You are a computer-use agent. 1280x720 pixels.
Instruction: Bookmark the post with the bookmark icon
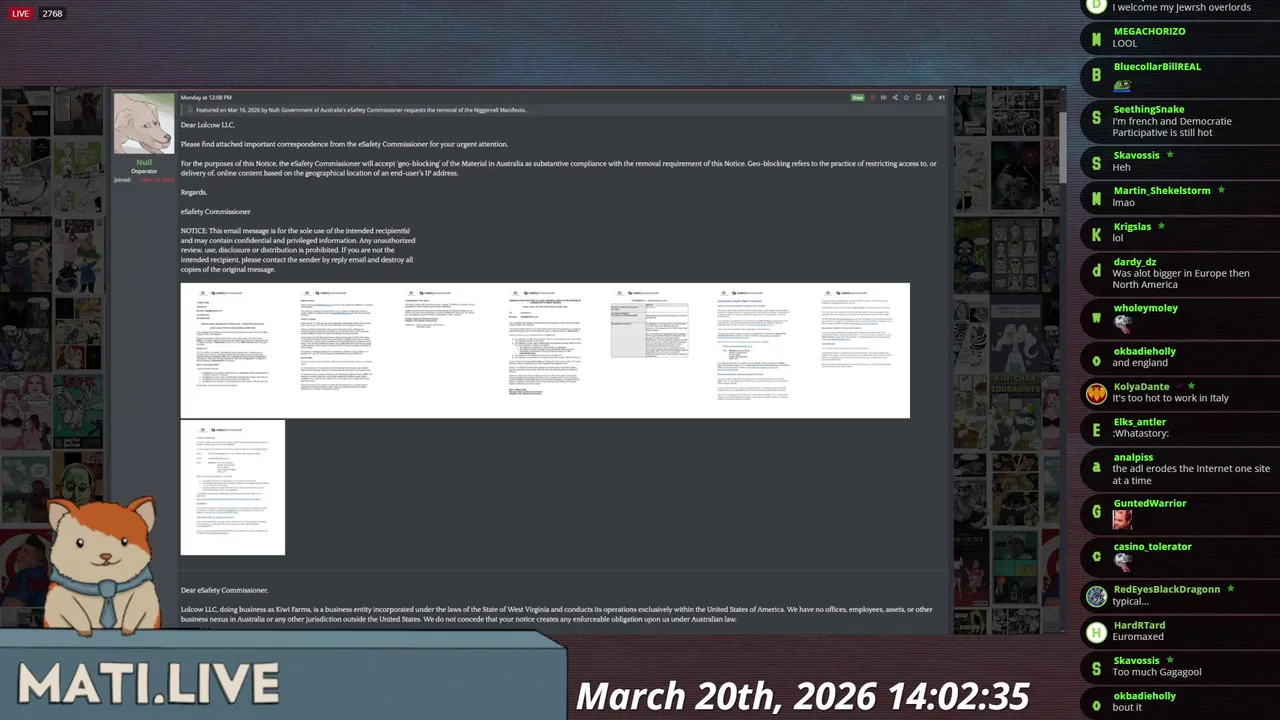(918, 97)
